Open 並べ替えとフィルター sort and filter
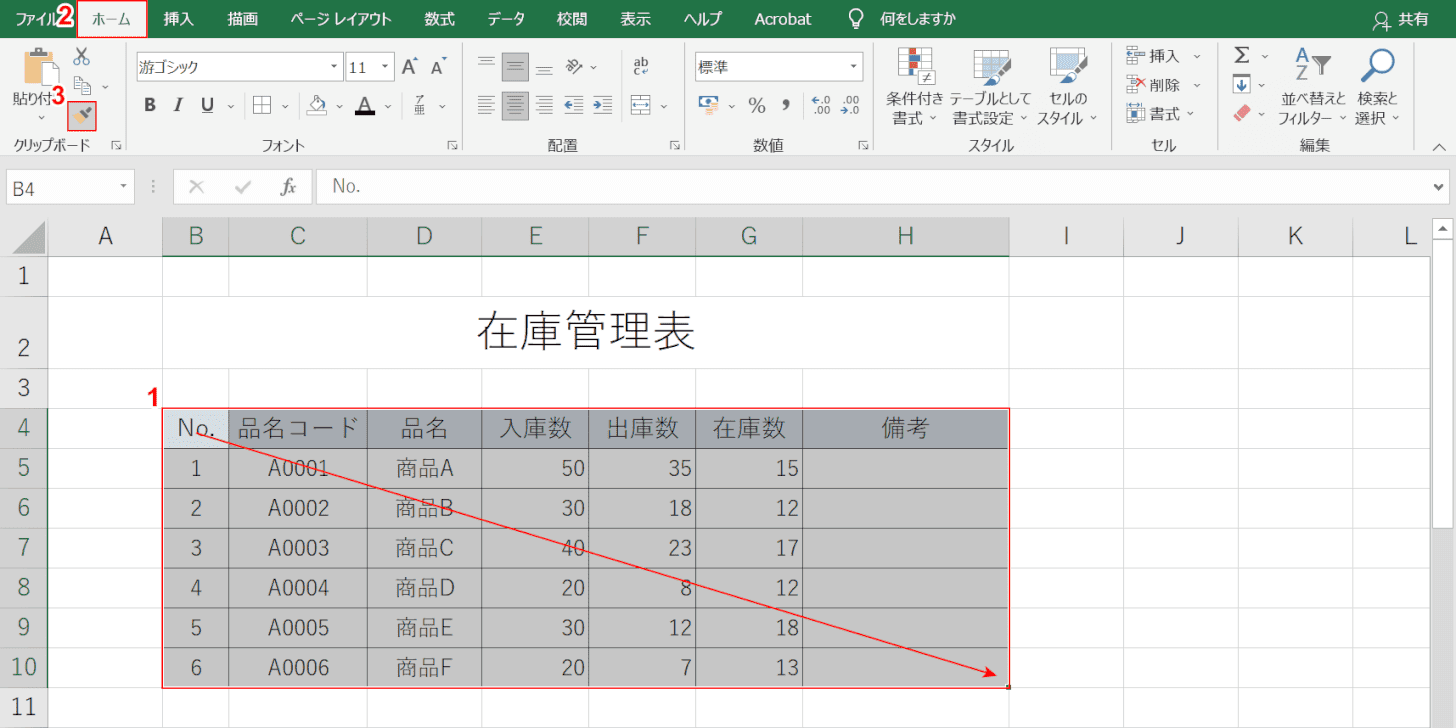The image size is (1456, 728). coord(1314,86)
